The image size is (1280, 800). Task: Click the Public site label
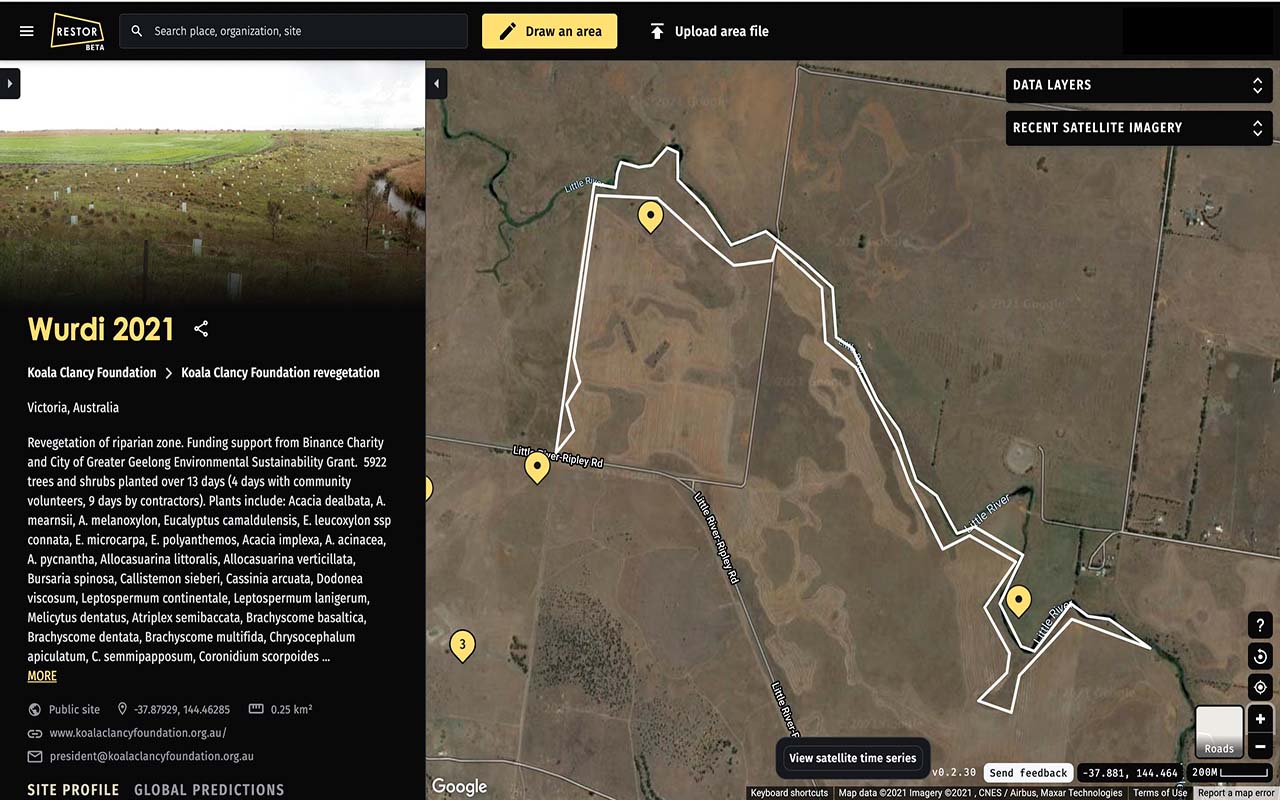click(74, 709)
